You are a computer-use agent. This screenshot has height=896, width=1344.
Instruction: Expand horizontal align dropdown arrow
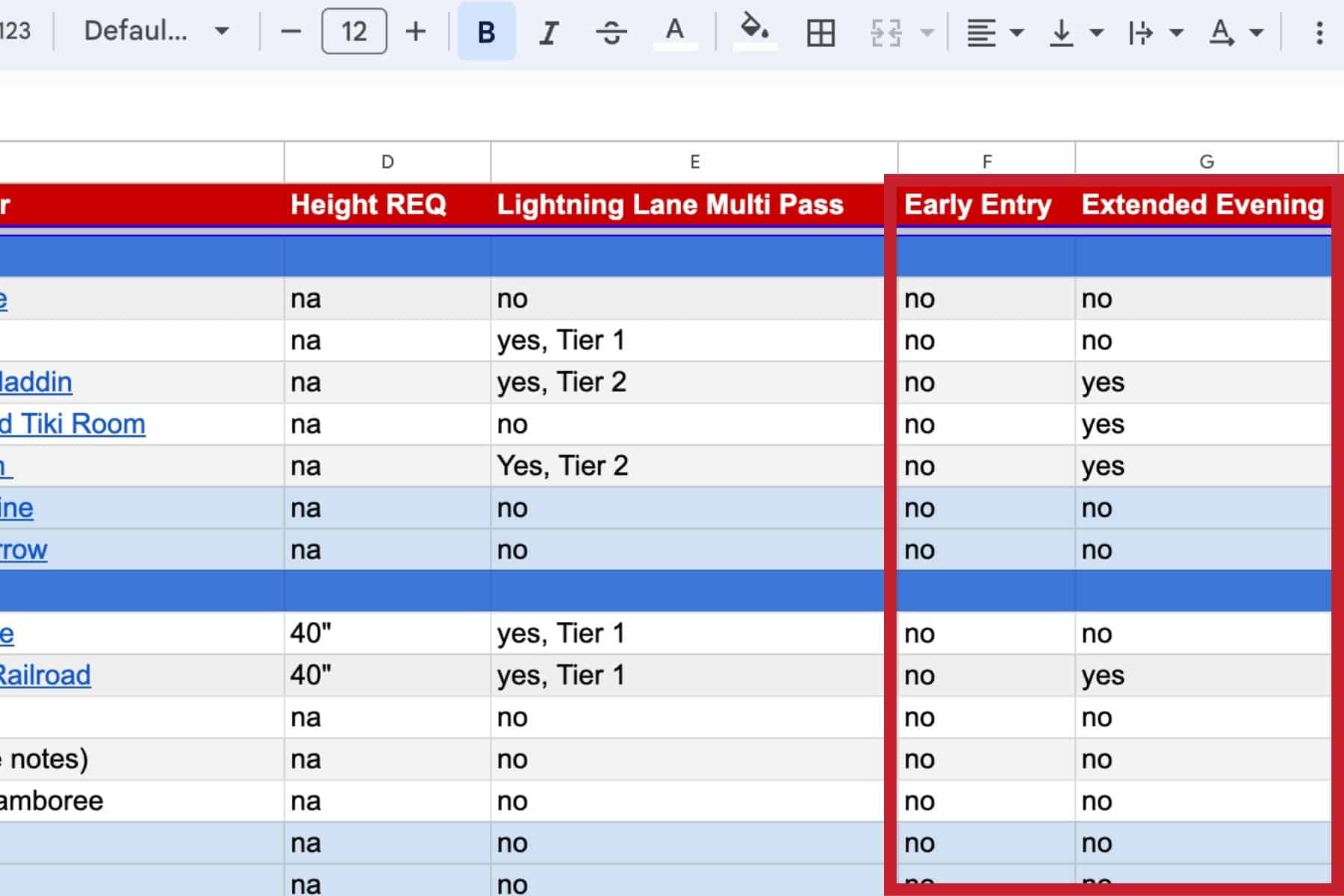pyautogui.click(x=1016, y=32)
